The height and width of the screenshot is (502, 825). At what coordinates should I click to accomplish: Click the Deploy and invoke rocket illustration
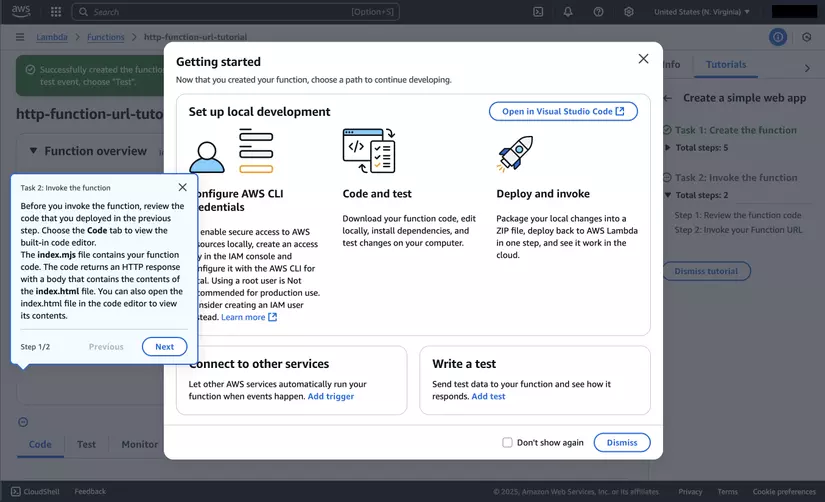[x=515, y=153]
